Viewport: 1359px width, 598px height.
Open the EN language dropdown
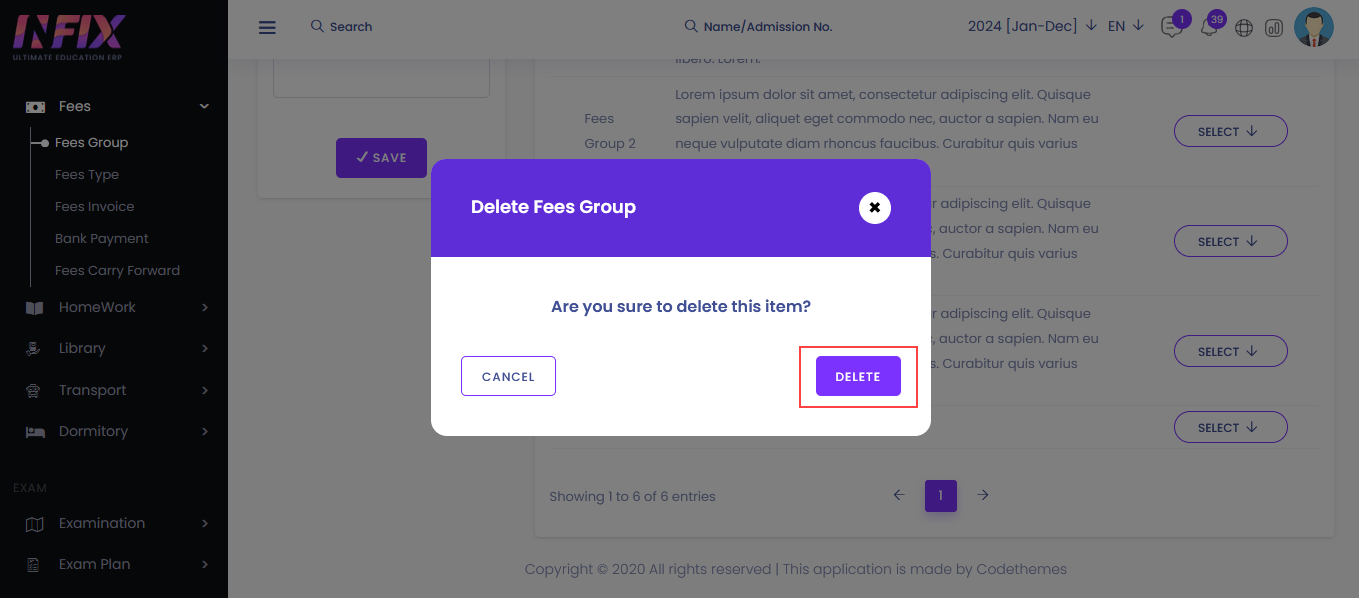[x=1126, y=26]
